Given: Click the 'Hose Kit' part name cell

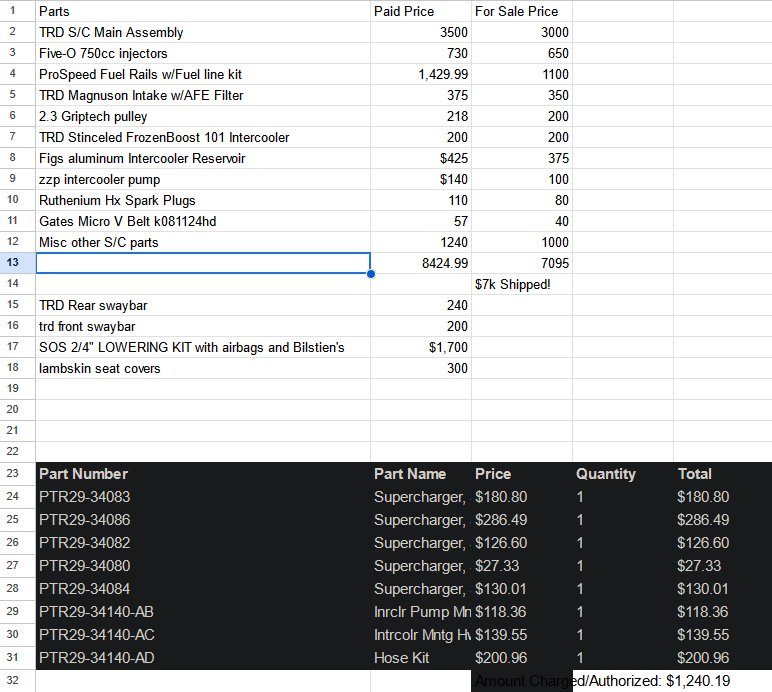Looking at the screenshot, I should click(x=420, y=658).
